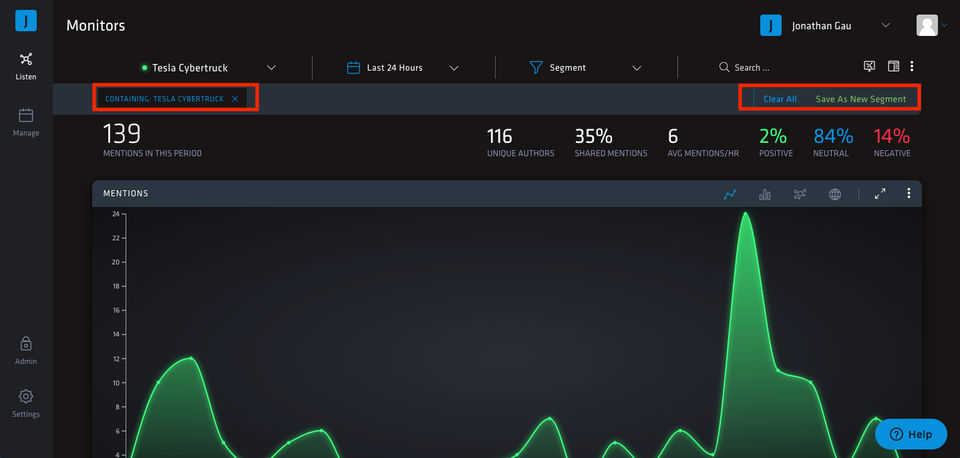
Task: Click the 116 Unique Authors stat
Action: coord(520,143)
